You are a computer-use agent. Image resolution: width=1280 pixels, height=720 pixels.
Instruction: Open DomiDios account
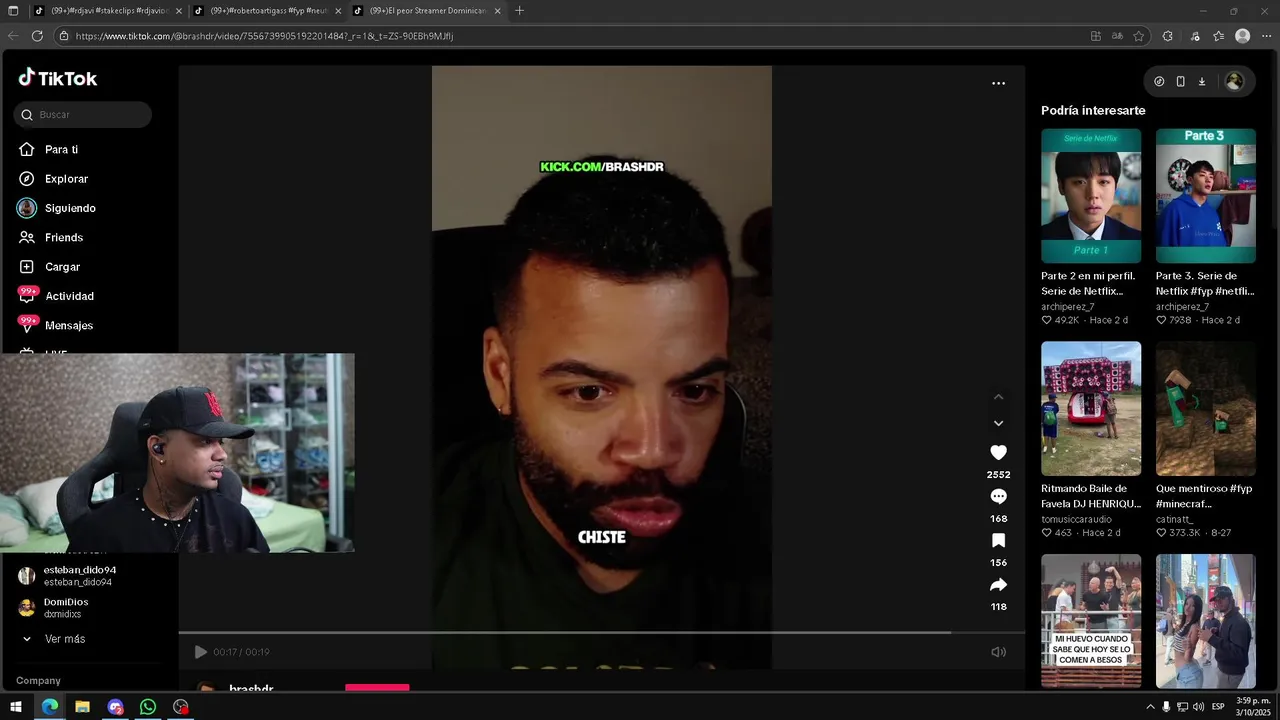point(53,608)
